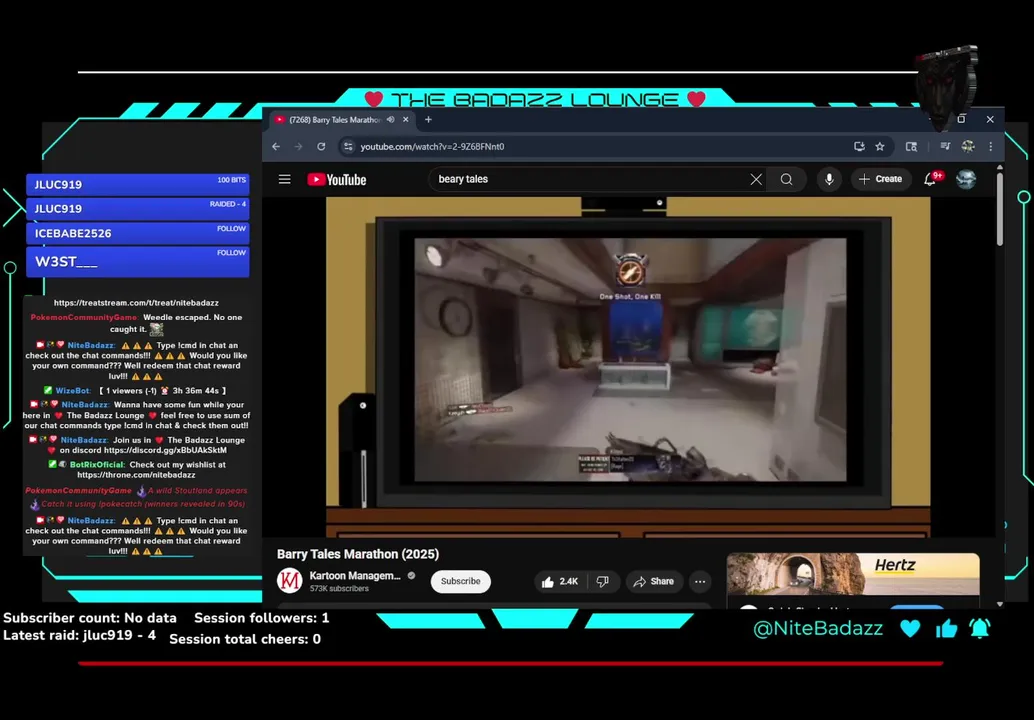View site information icon in address bar

coord(348,146)
